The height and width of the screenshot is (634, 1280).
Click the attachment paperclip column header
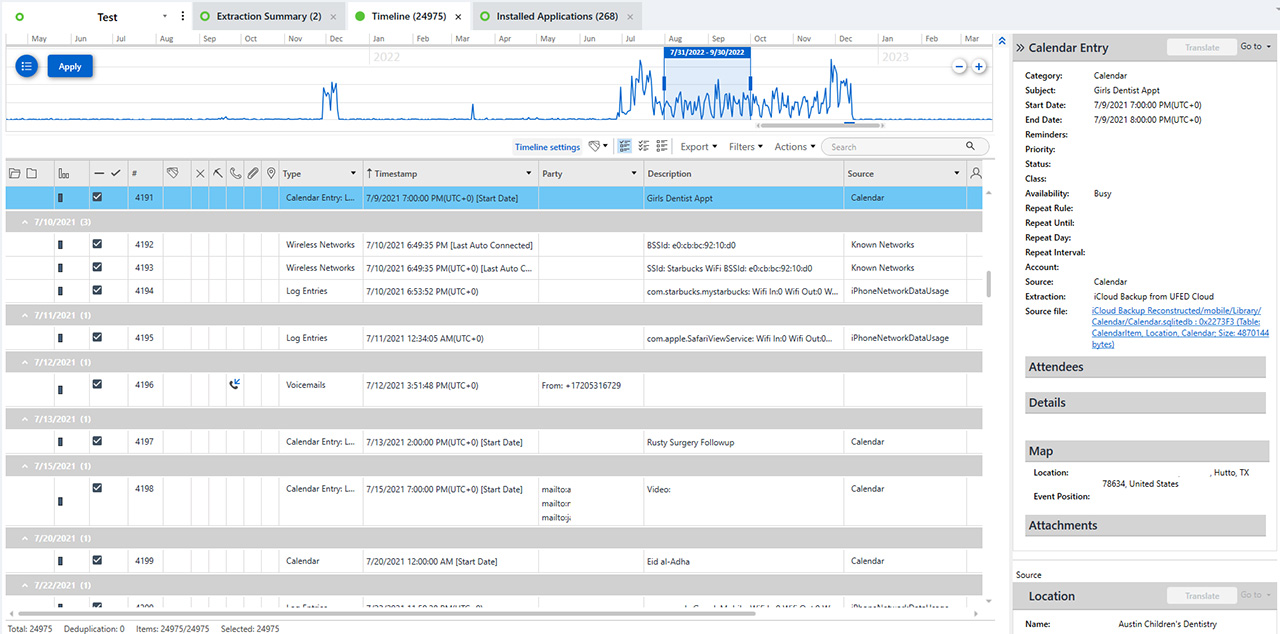(253, 174)
